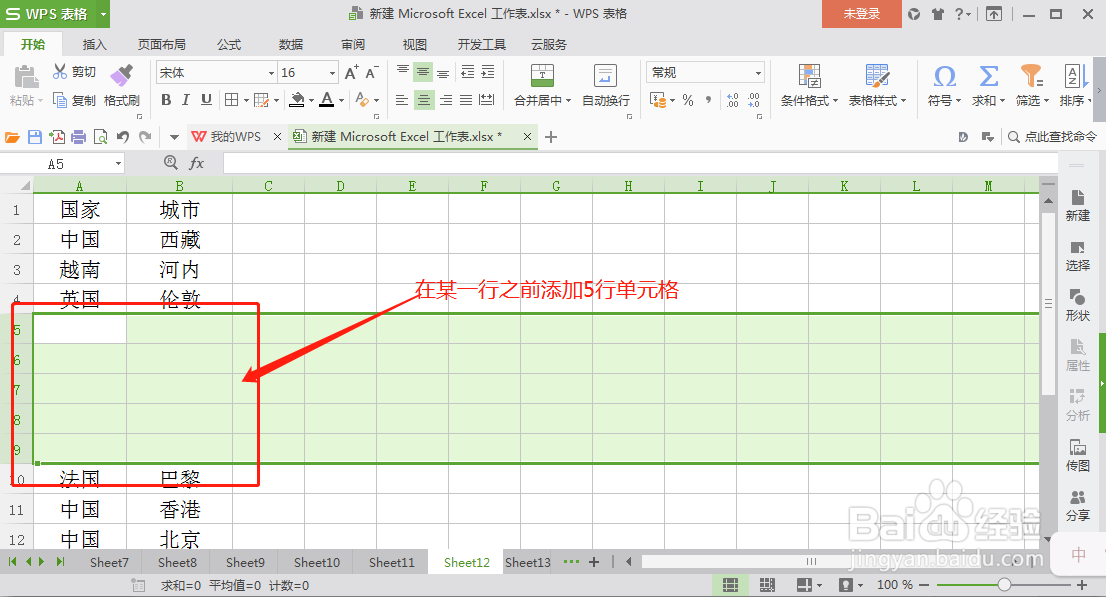Toggle align text left

pyautogui.click(x=401, y=100)
